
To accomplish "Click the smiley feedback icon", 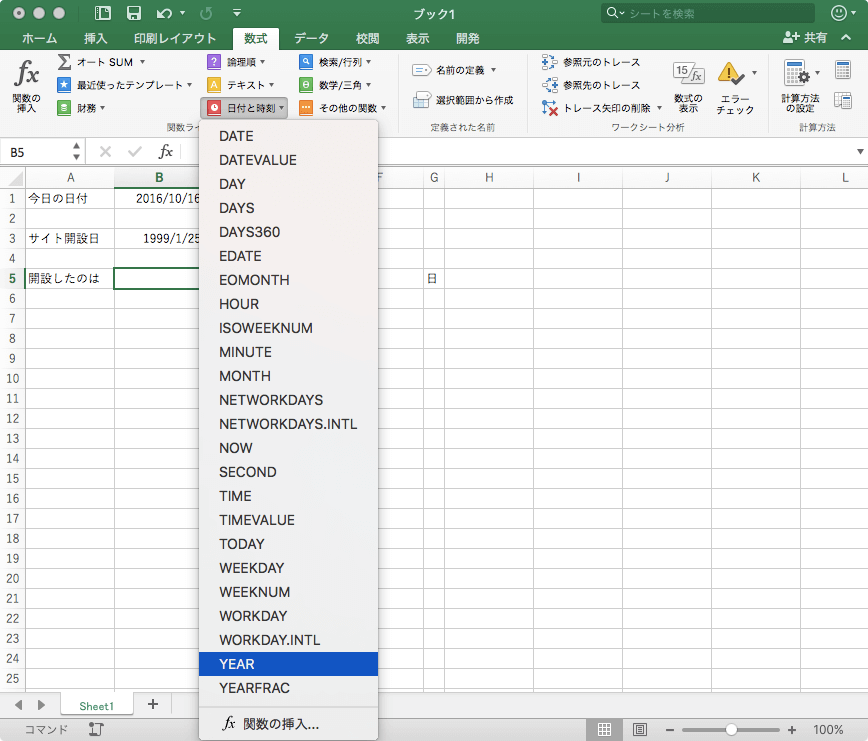I will pyautogui.click(x=839, y=13).
